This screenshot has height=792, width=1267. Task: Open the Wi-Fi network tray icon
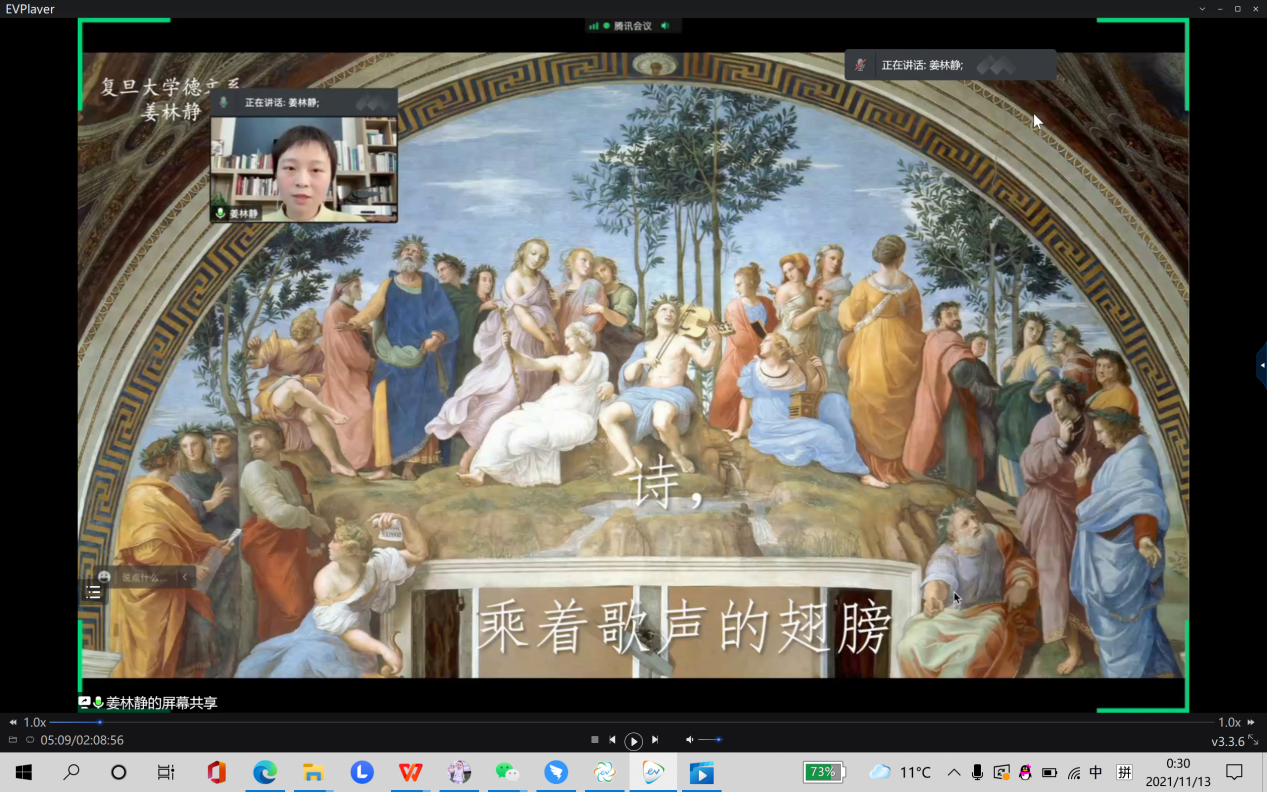(x=1074, y=772)
